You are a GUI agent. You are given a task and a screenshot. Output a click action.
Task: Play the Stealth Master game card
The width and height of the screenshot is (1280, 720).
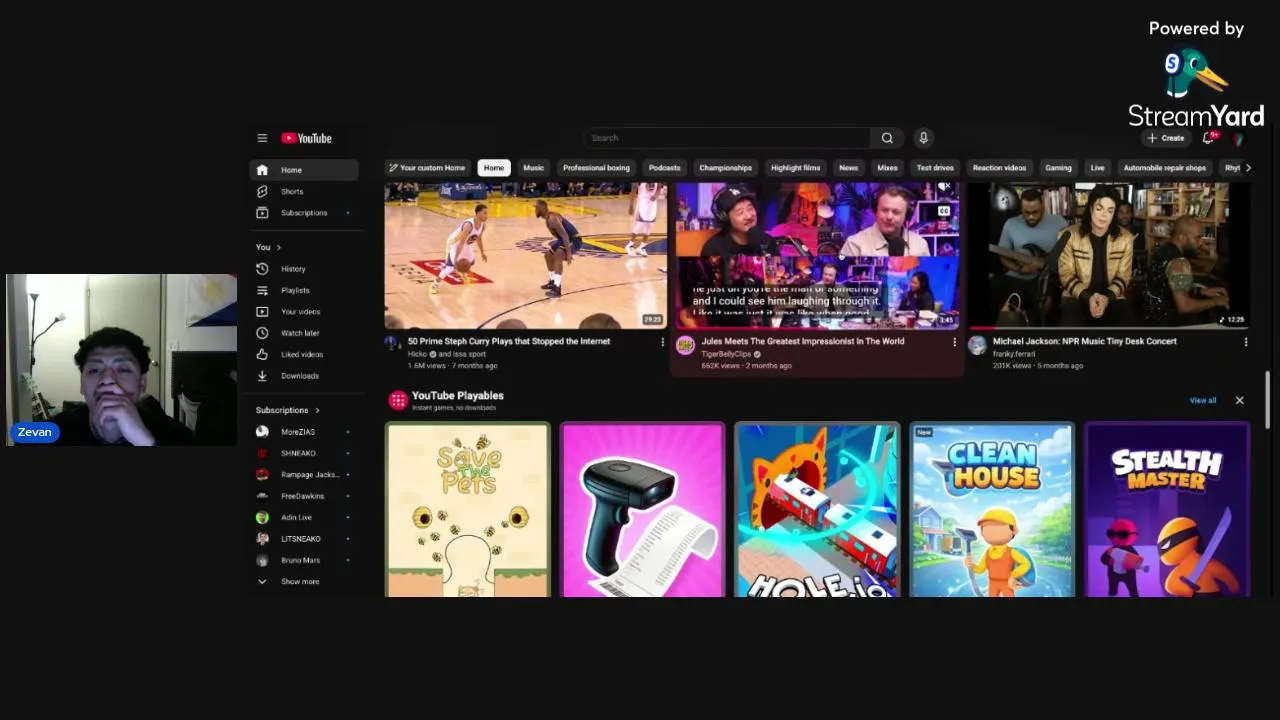pos(1167,510)
